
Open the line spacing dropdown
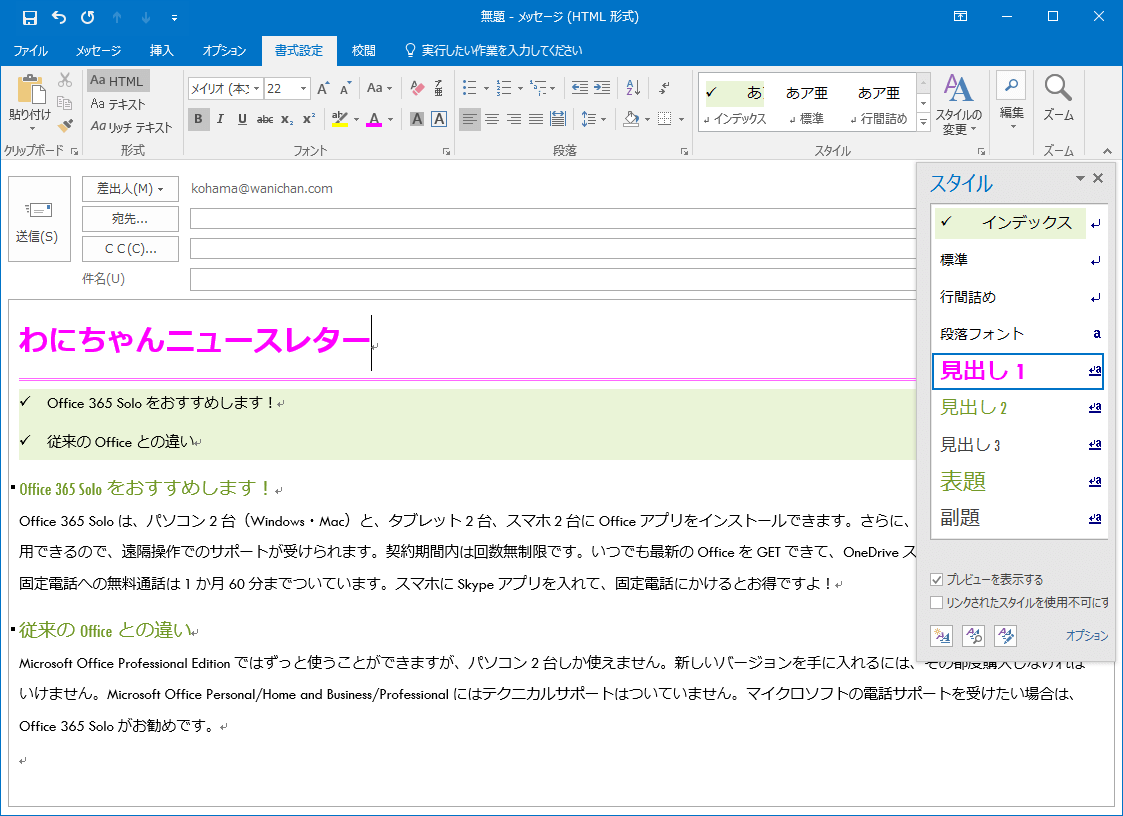[594, 120]
